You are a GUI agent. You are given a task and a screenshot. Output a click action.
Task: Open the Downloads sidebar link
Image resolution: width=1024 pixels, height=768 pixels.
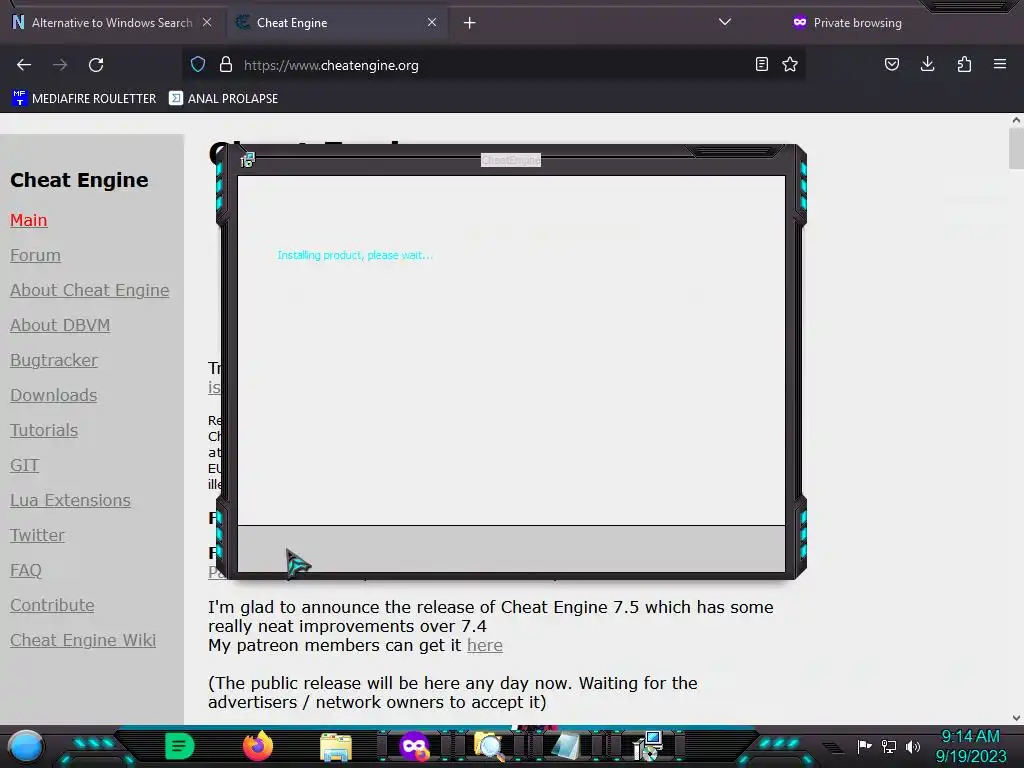point(54,395)
